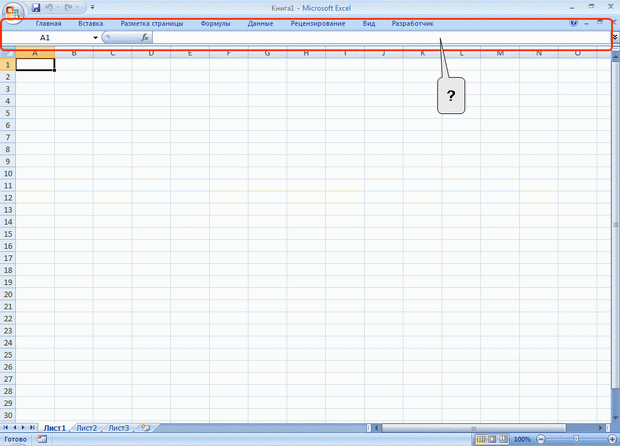Switch to the Разметка страницы tab

coord(151,24)
